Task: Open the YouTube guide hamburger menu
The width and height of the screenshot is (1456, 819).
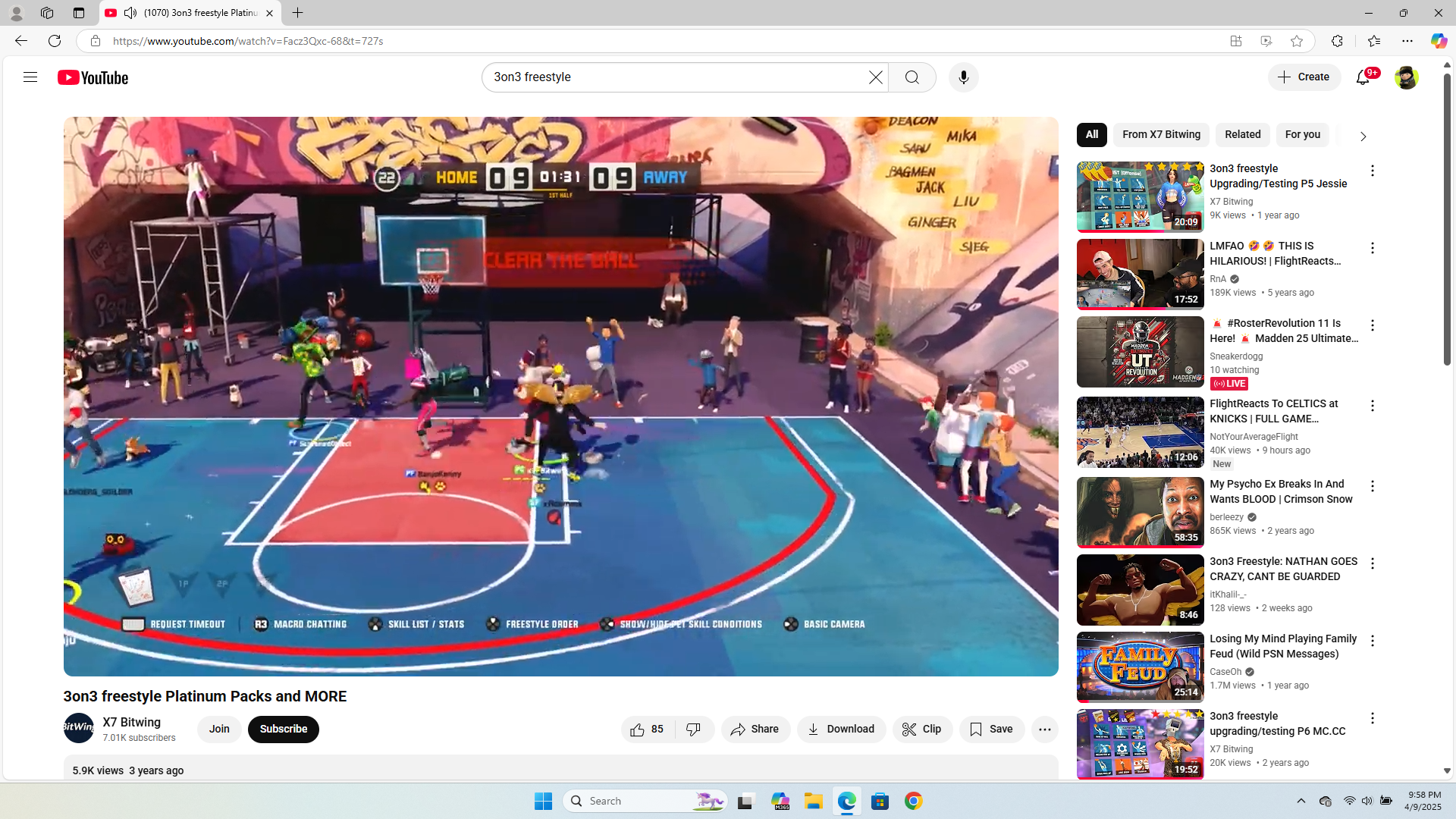Action: [x=30, y=77]
